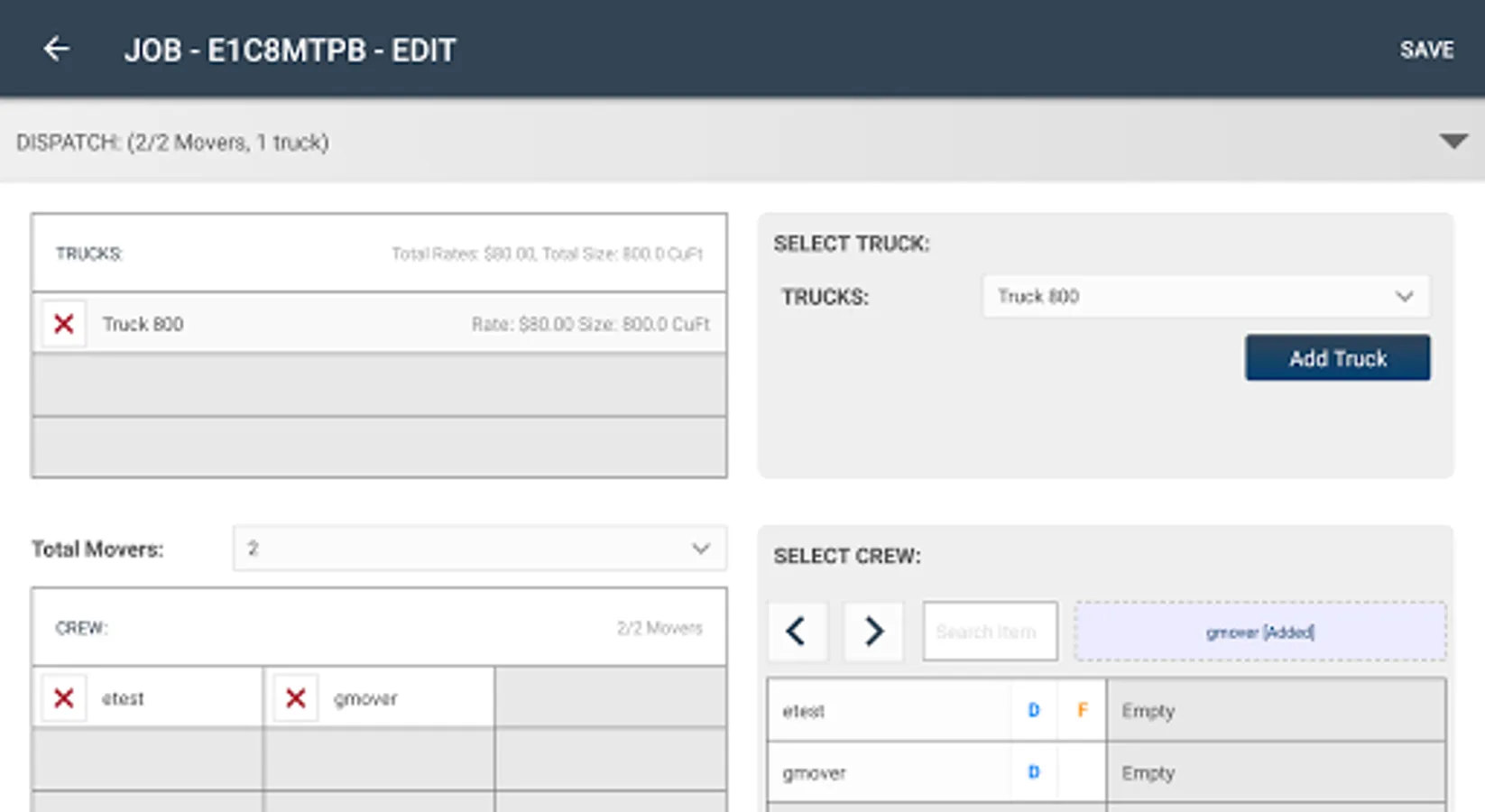The height and width of the screenshot is (812, 1485).
Task: Click the Empty cell beside gmover
Action: [1276, 773]
